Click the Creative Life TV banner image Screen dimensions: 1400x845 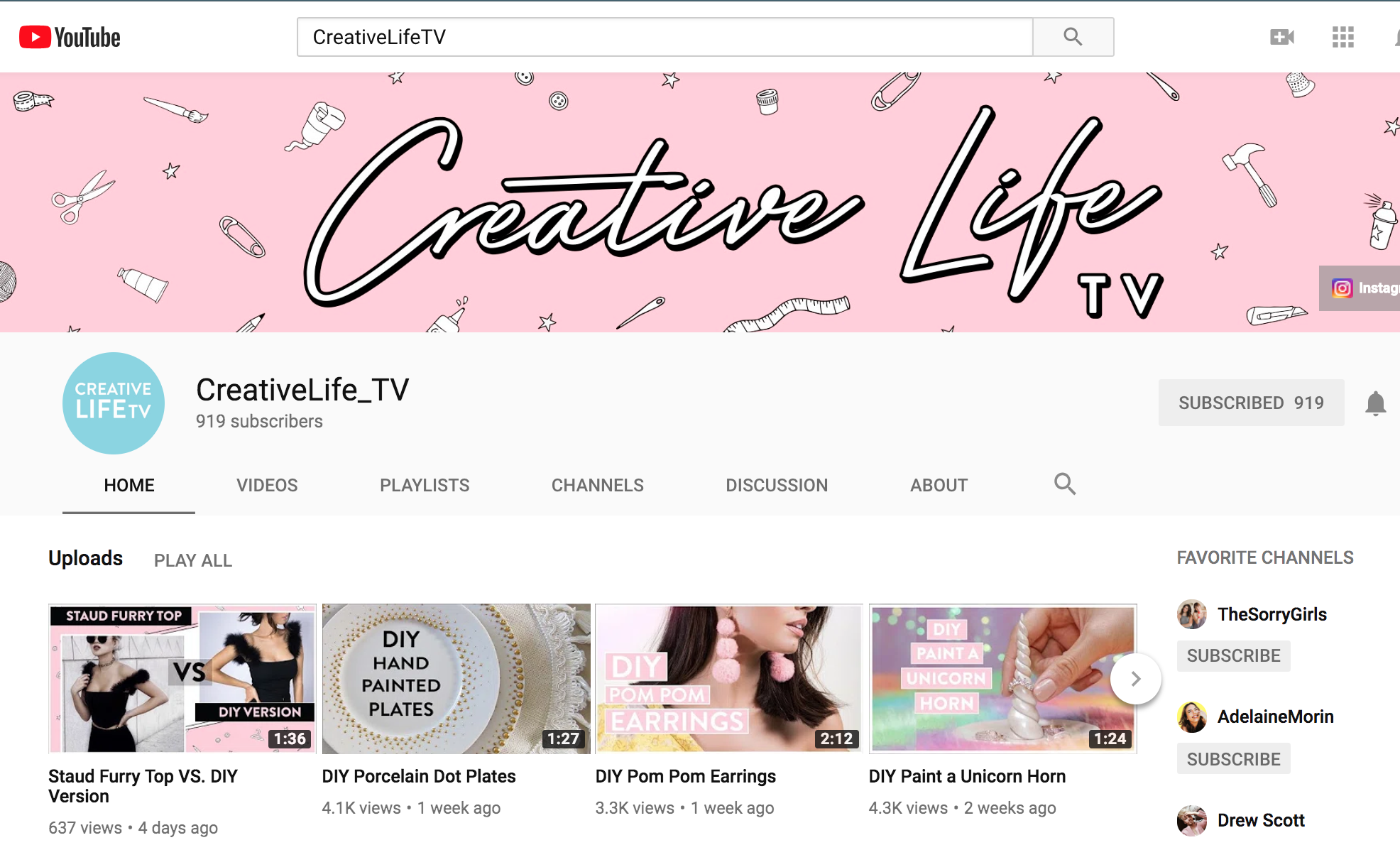pyautogui.click(x=700, y=202)
